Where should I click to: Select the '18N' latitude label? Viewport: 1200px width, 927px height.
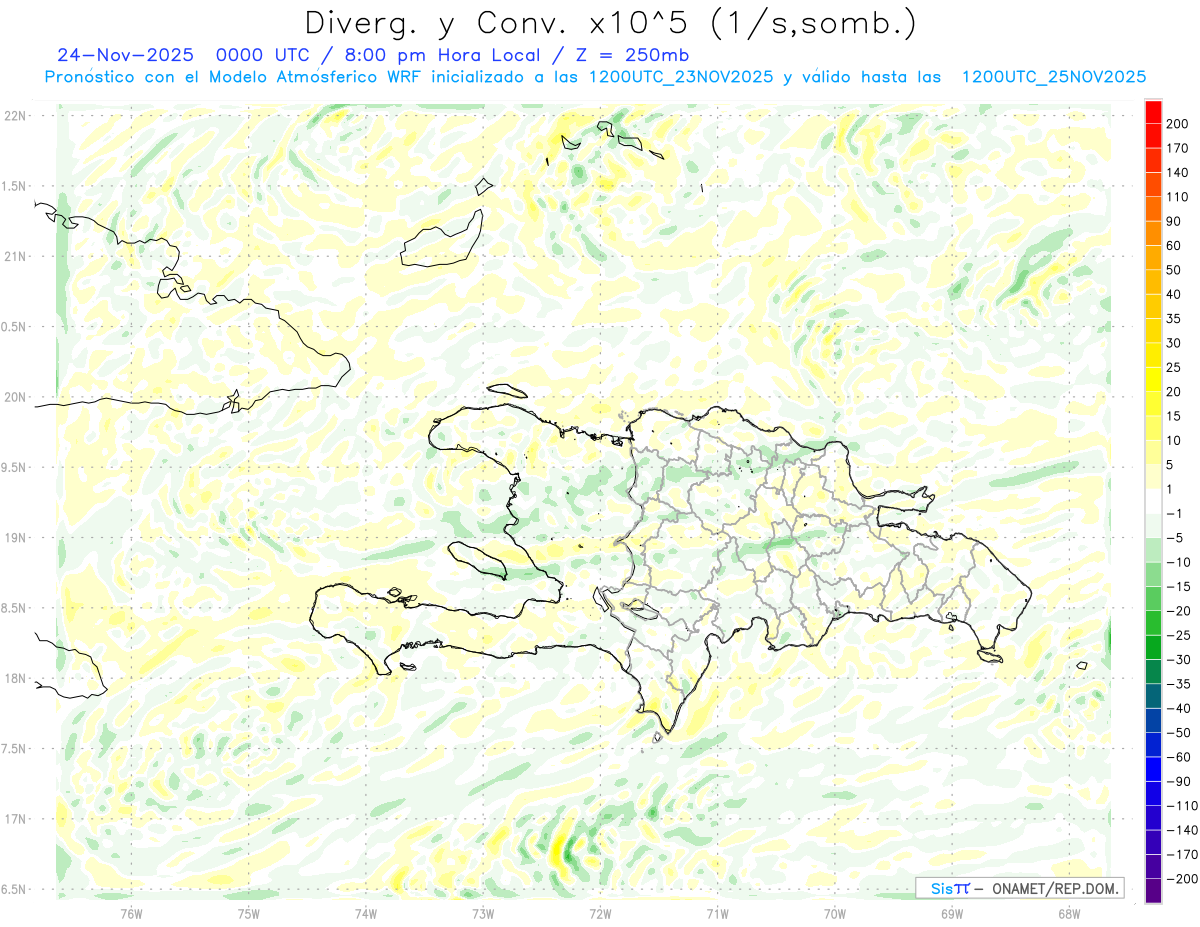click(x=15, y=678)
